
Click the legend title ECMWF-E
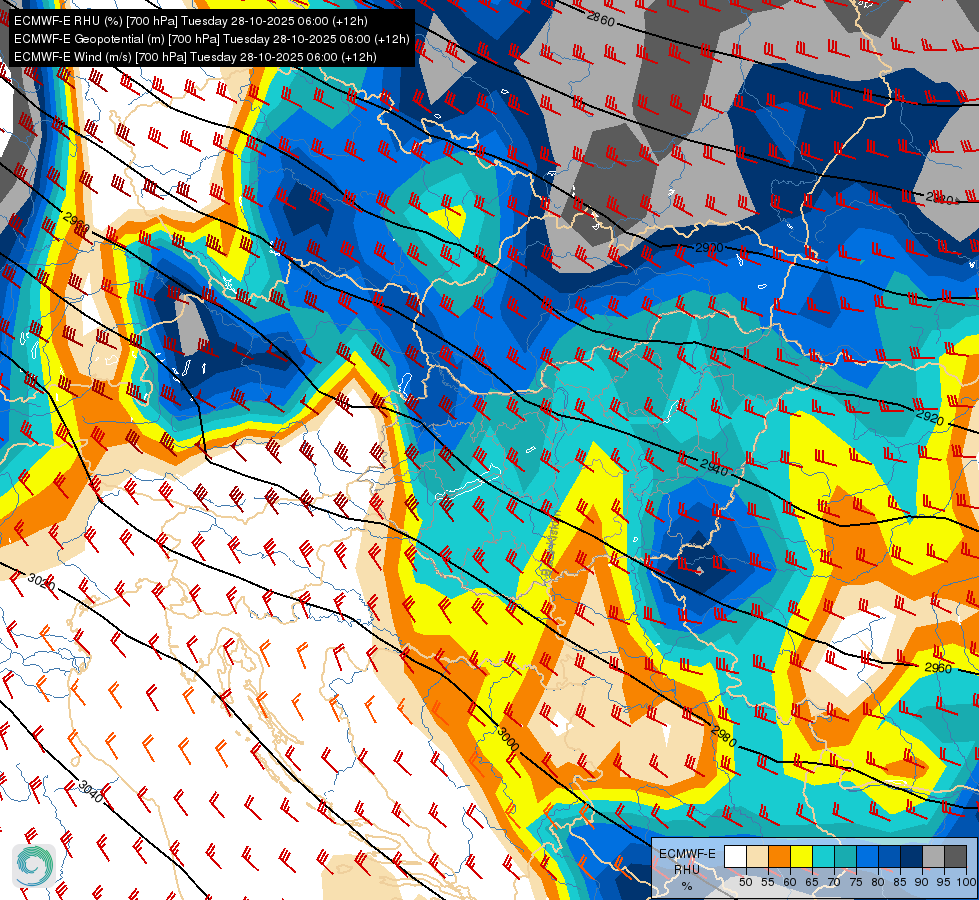(x=687, y=854)
